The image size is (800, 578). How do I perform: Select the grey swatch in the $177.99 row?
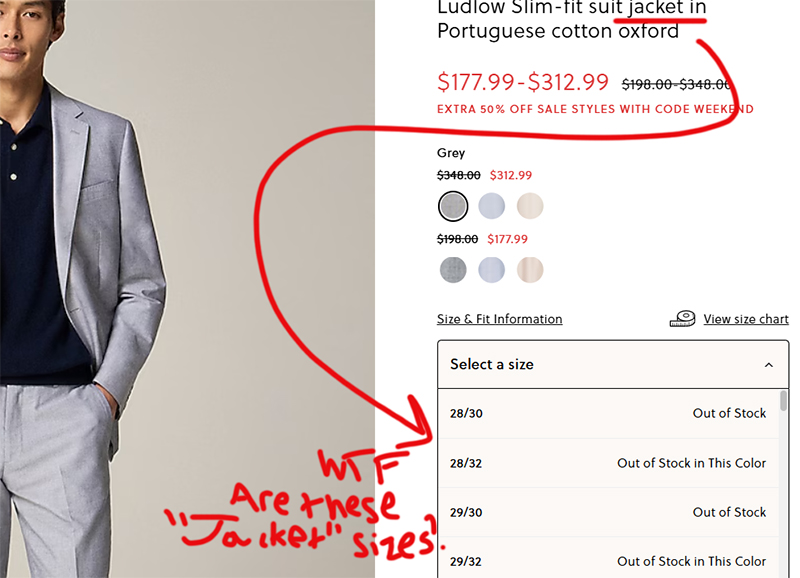point(453,269)
